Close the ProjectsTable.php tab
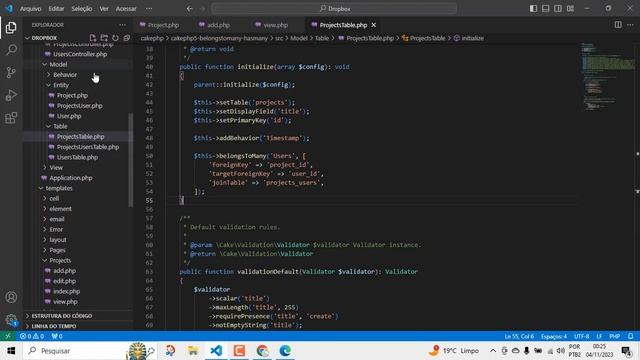The height and width of the screenshot is (360, 640). [373, 25]
